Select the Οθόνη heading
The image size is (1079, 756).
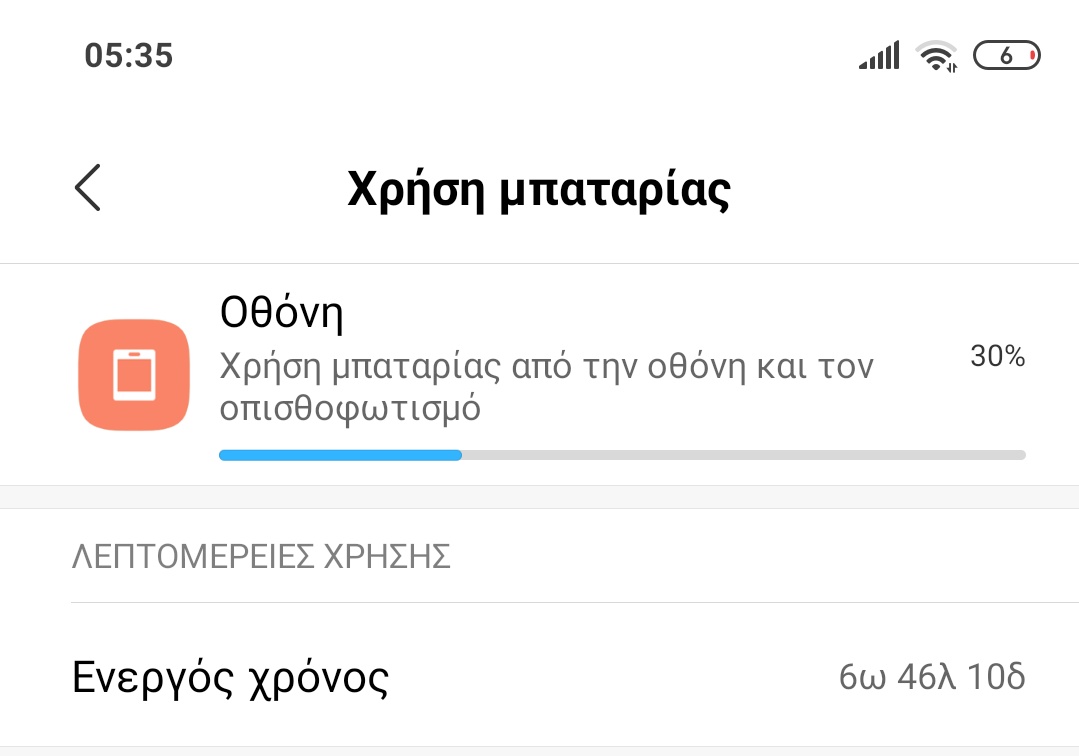pyautogui.click(x=281, y=315)
